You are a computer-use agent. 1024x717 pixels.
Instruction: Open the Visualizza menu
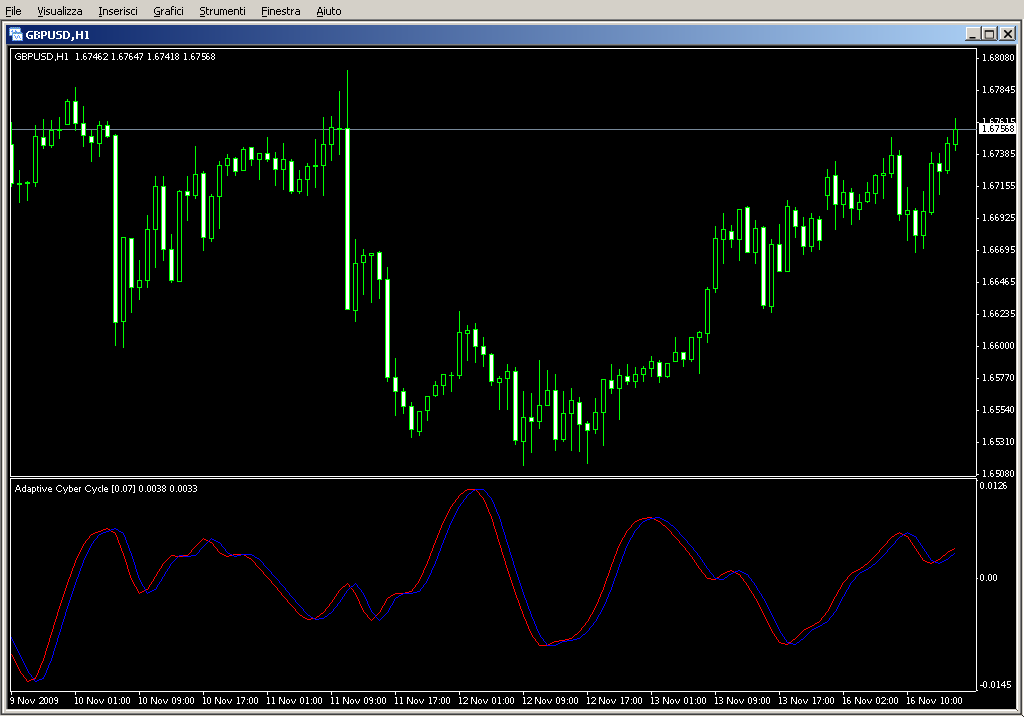59,11
